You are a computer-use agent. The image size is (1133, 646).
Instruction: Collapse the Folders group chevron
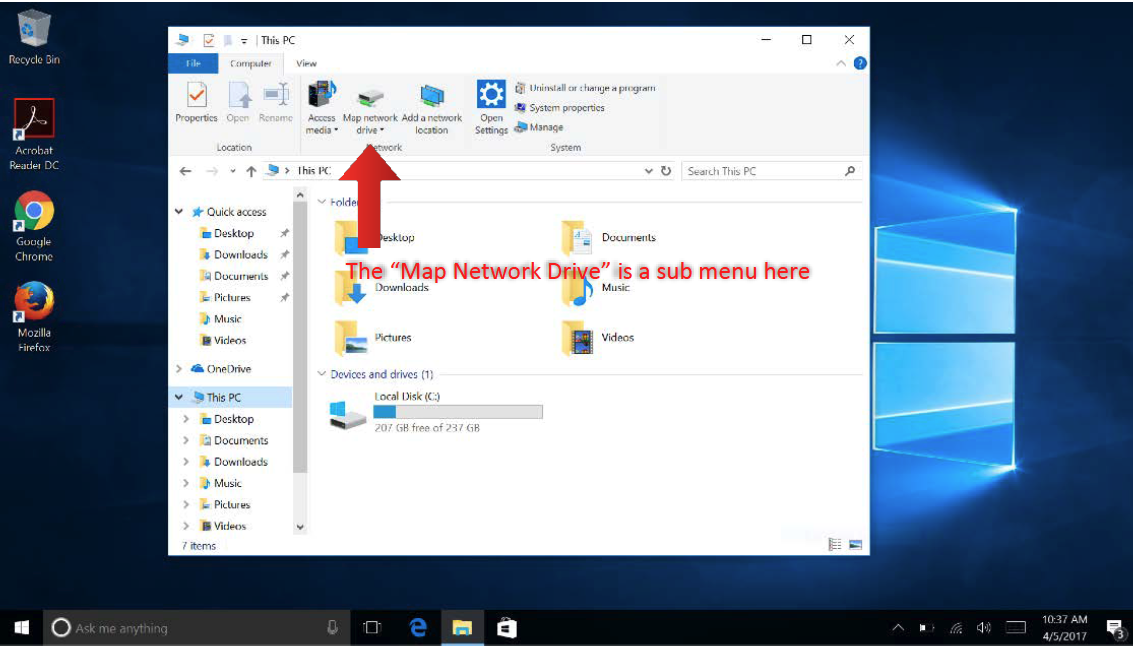click(x=322, y=202)
